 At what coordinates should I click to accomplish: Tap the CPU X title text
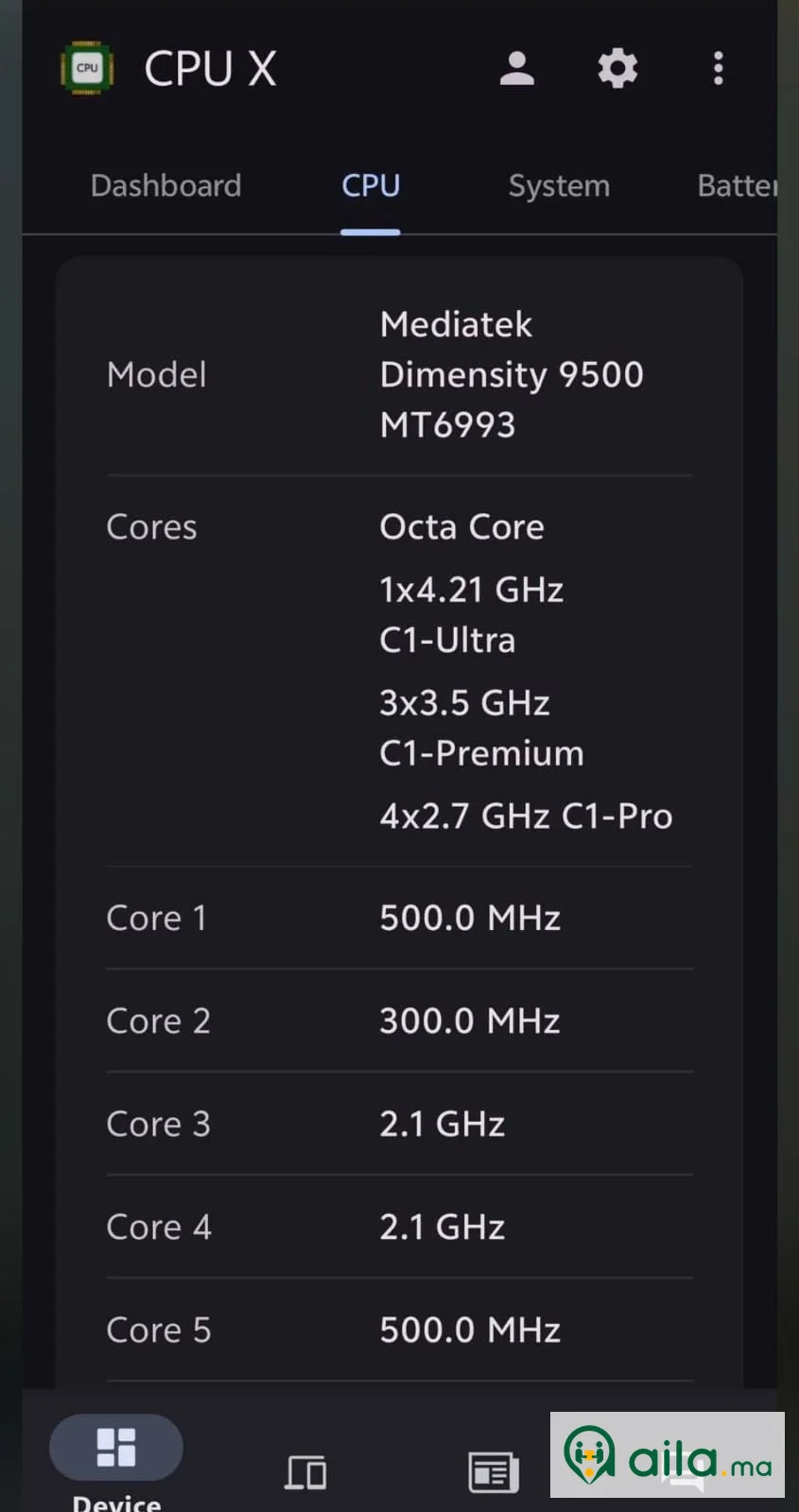pos(210,68)
